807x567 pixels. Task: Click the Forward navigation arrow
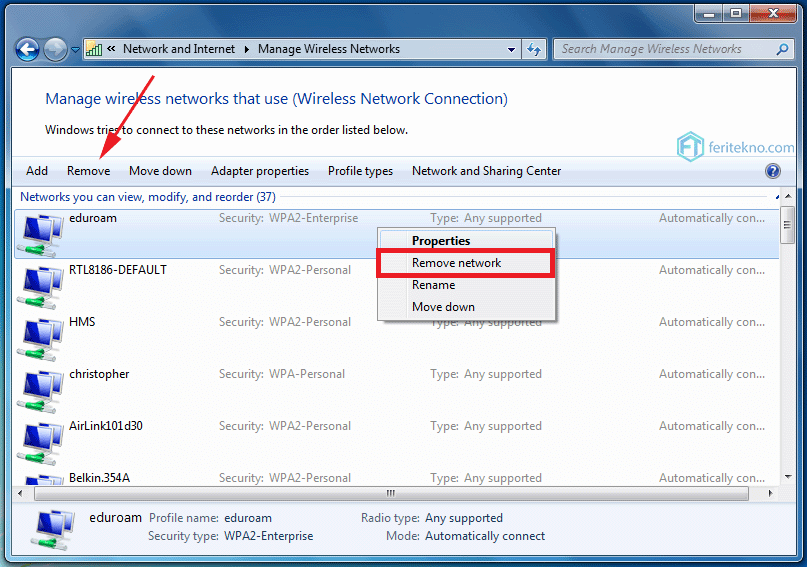56,50
